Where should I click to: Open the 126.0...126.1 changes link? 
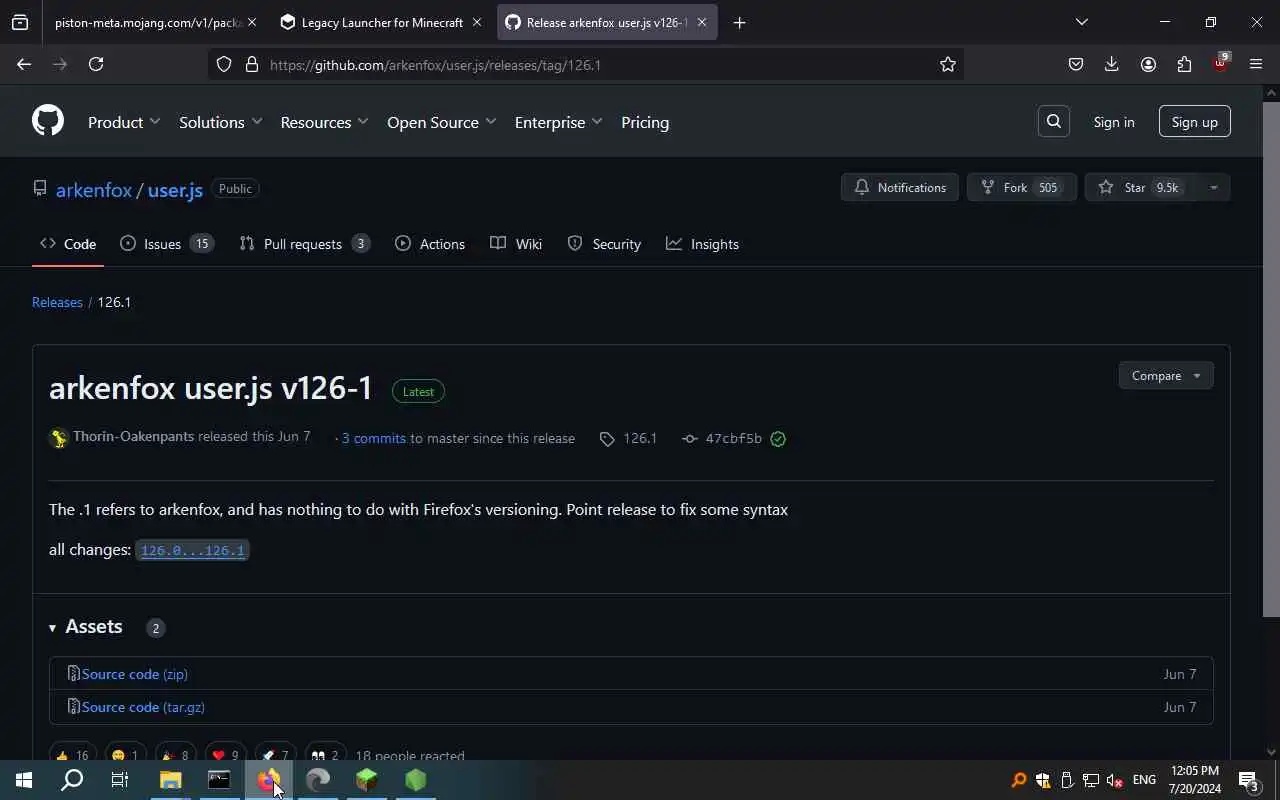(192, 551)
